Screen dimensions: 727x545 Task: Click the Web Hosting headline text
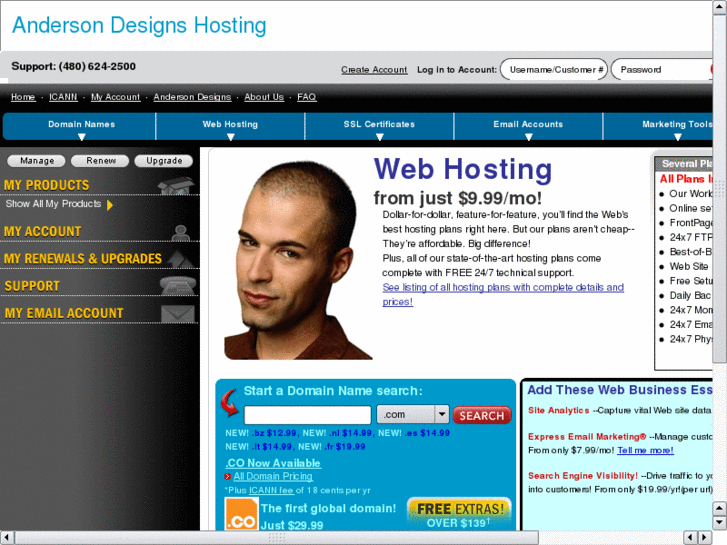point(463,169)
